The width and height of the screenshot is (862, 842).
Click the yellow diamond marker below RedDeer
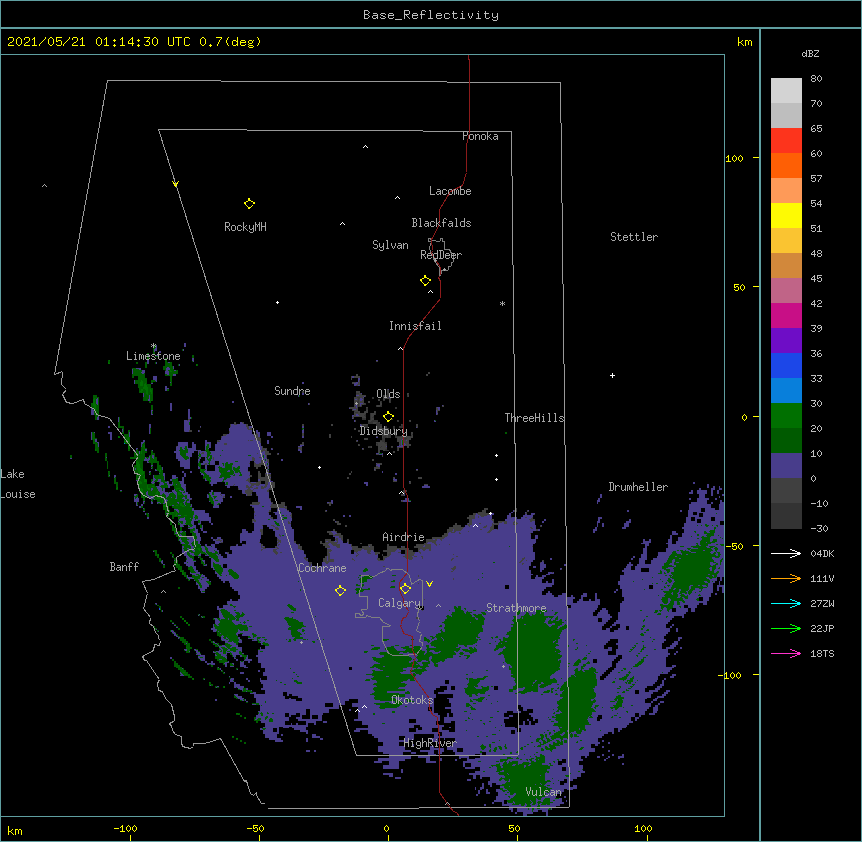[426, 281]
